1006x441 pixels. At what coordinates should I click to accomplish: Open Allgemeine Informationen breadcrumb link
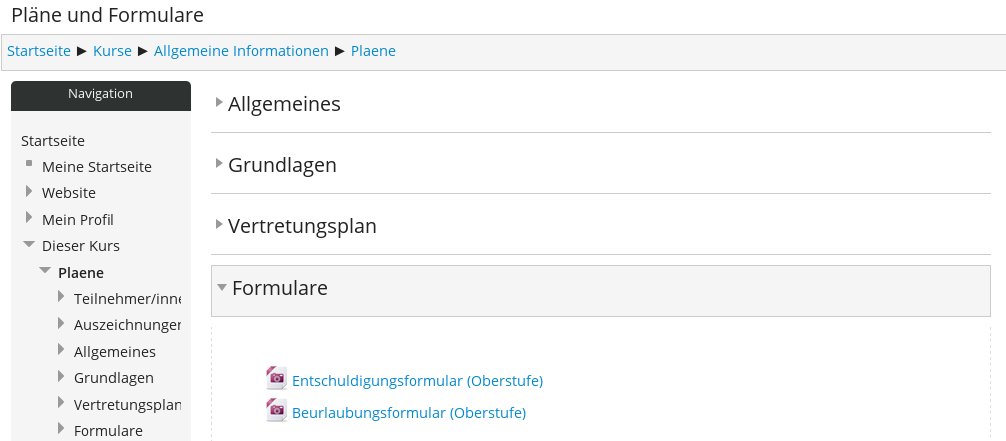[241, 51]
